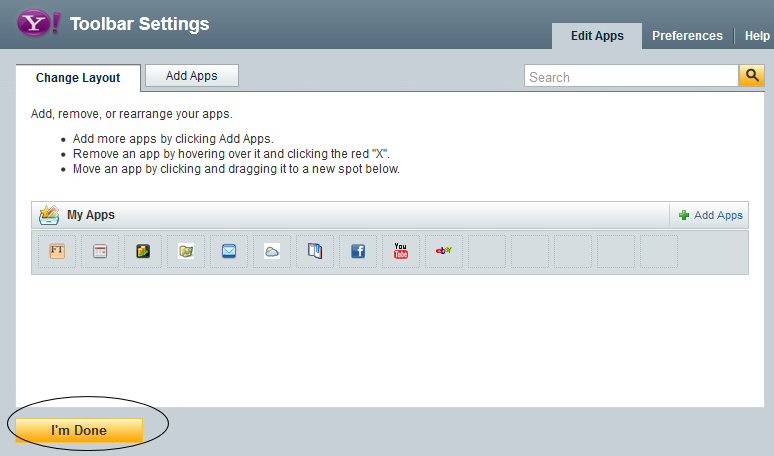Select the eBay app icon
The width and height of the screenshot is (774, 456).
click(444, 251)
